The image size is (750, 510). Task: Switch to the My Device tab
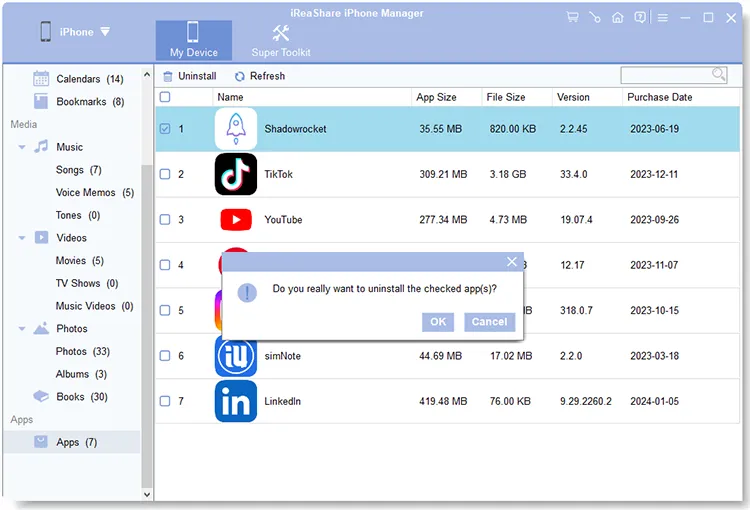click(x=194, y=40)
